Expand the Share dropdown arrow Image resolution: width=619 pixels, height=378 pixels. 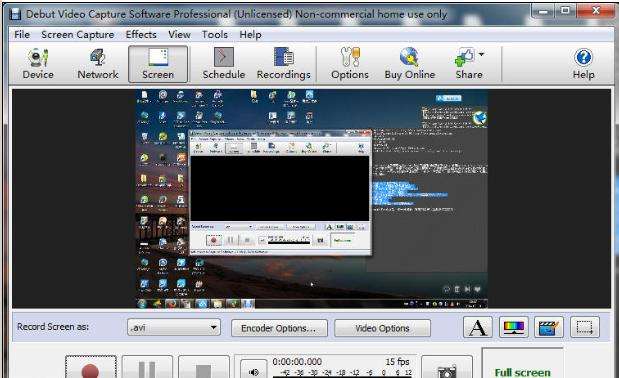[x=481, y=54]
